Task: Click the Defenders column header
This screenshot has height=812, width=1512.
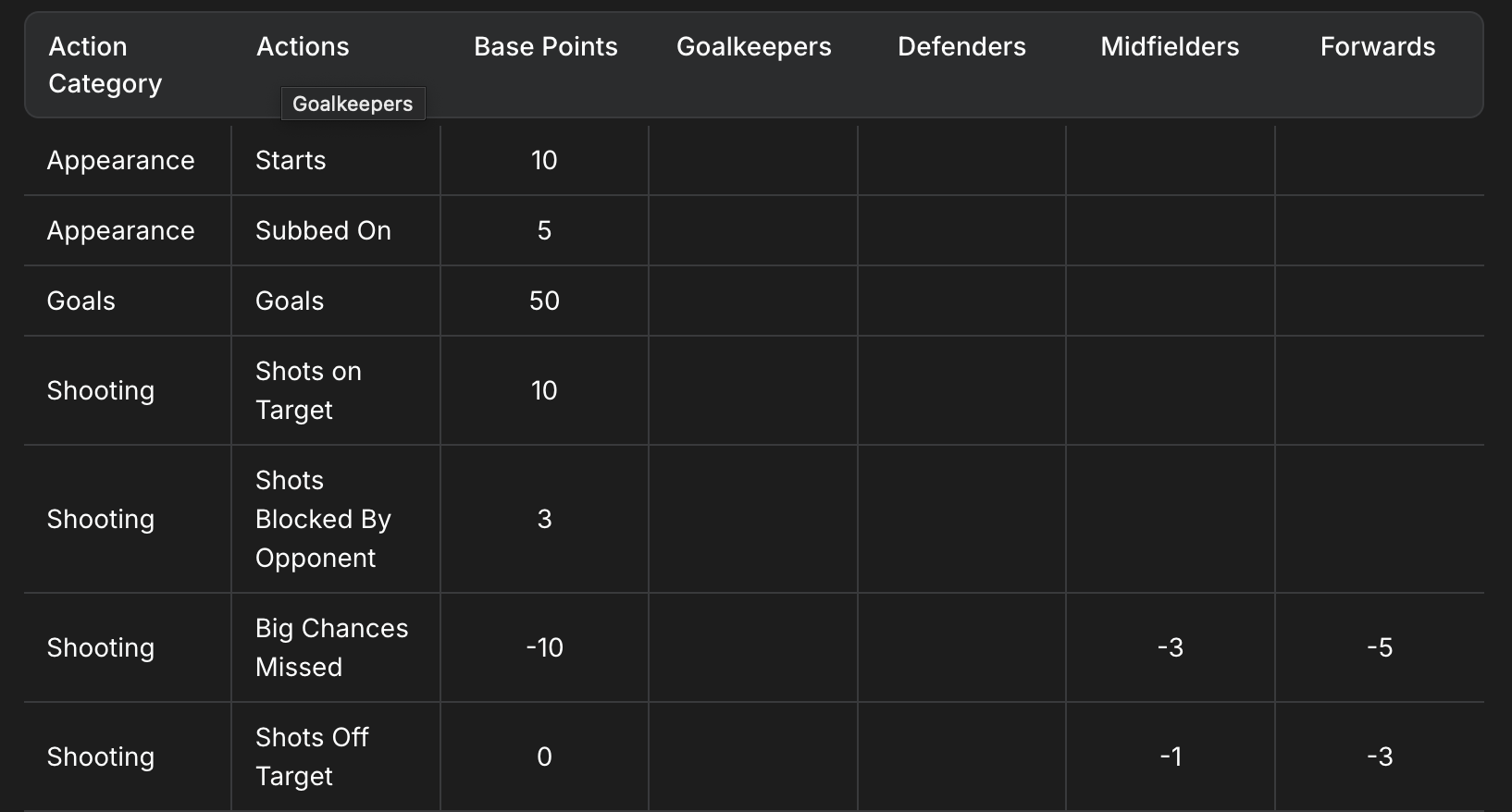Action: [x=961, y=46]
